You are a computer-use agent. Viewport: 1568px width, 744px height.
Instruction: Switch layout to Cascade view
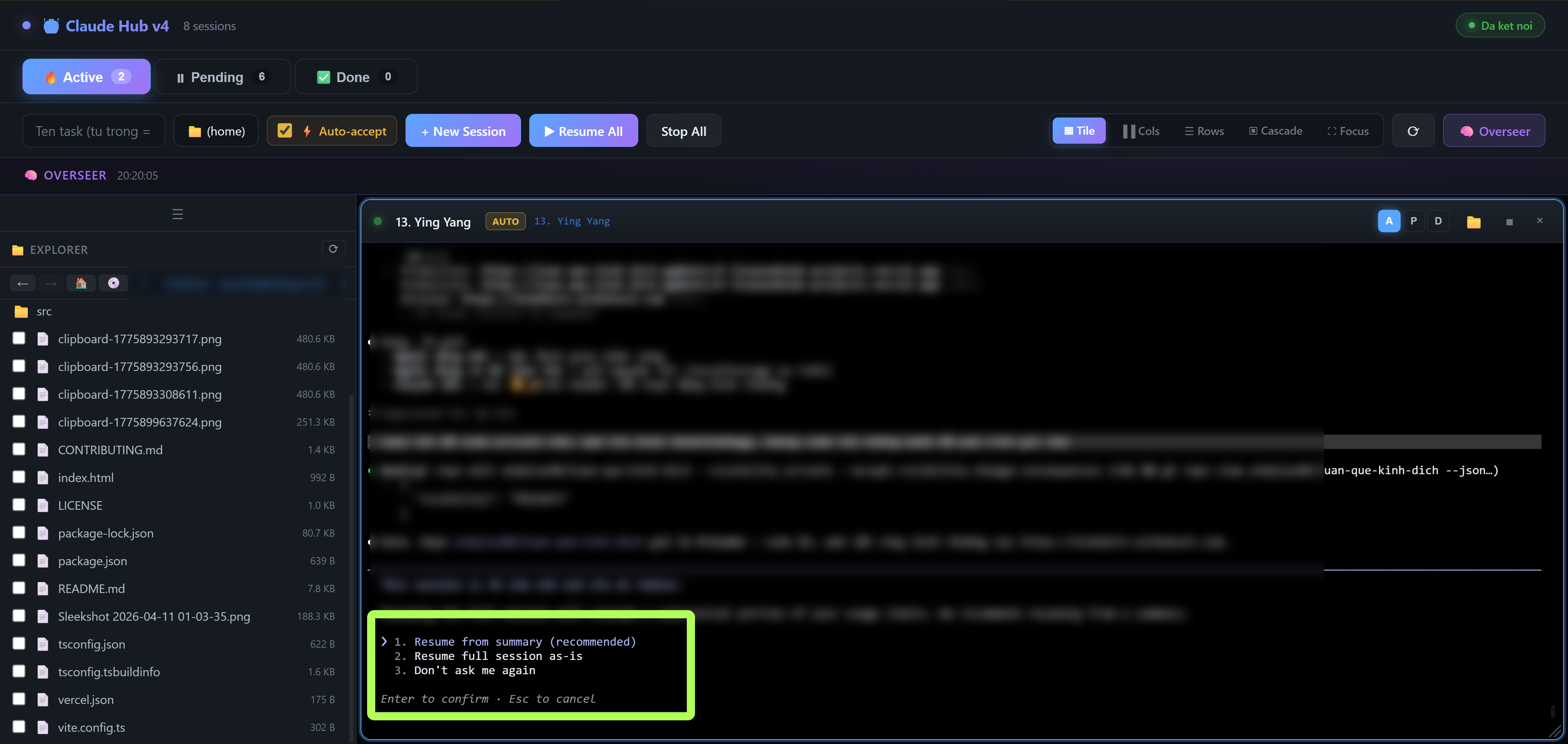tap(1275, 131)
